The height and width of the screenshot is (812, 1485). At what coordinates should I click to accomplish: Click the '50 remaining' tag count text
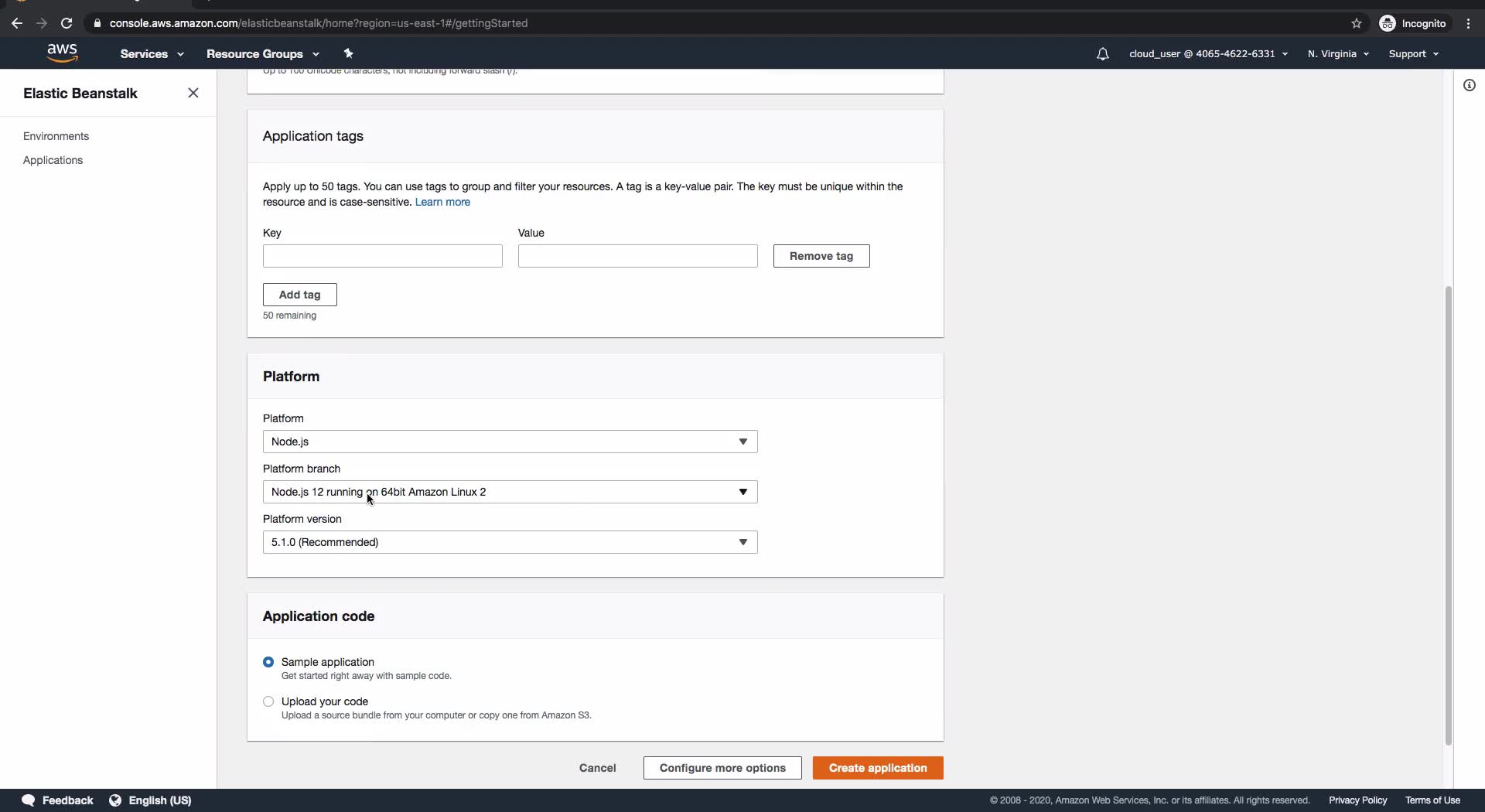pos(289,316)
